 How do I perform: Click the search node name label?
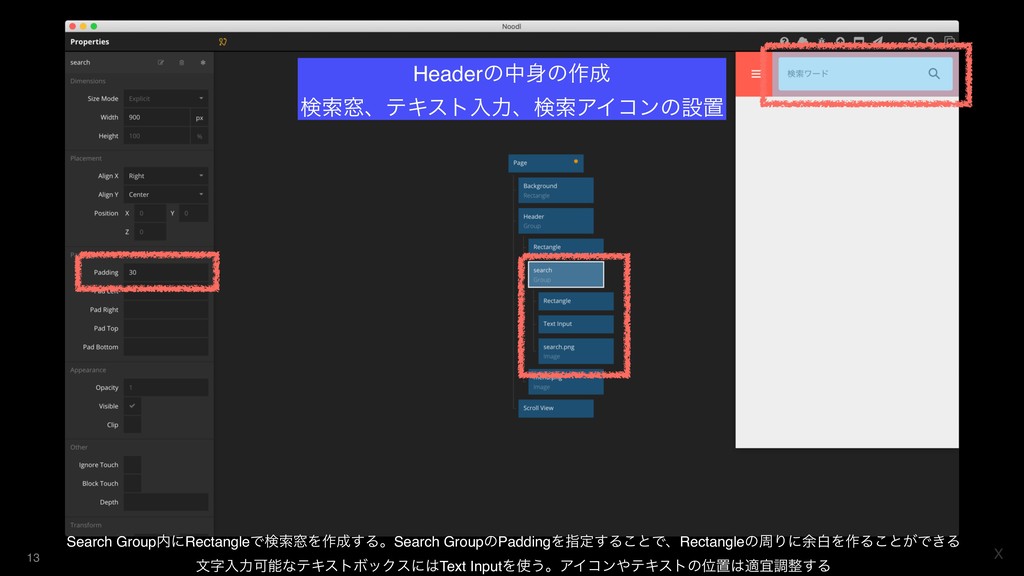pos(80,63)
